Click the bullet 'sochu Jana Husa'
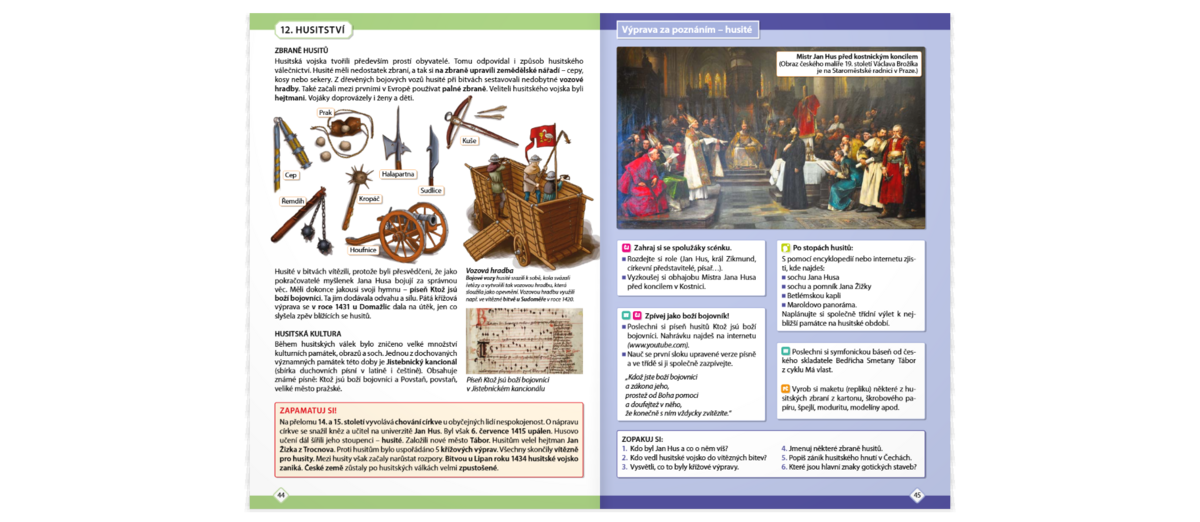This screenshot has width=1200, height=522. tap(814, 277)
